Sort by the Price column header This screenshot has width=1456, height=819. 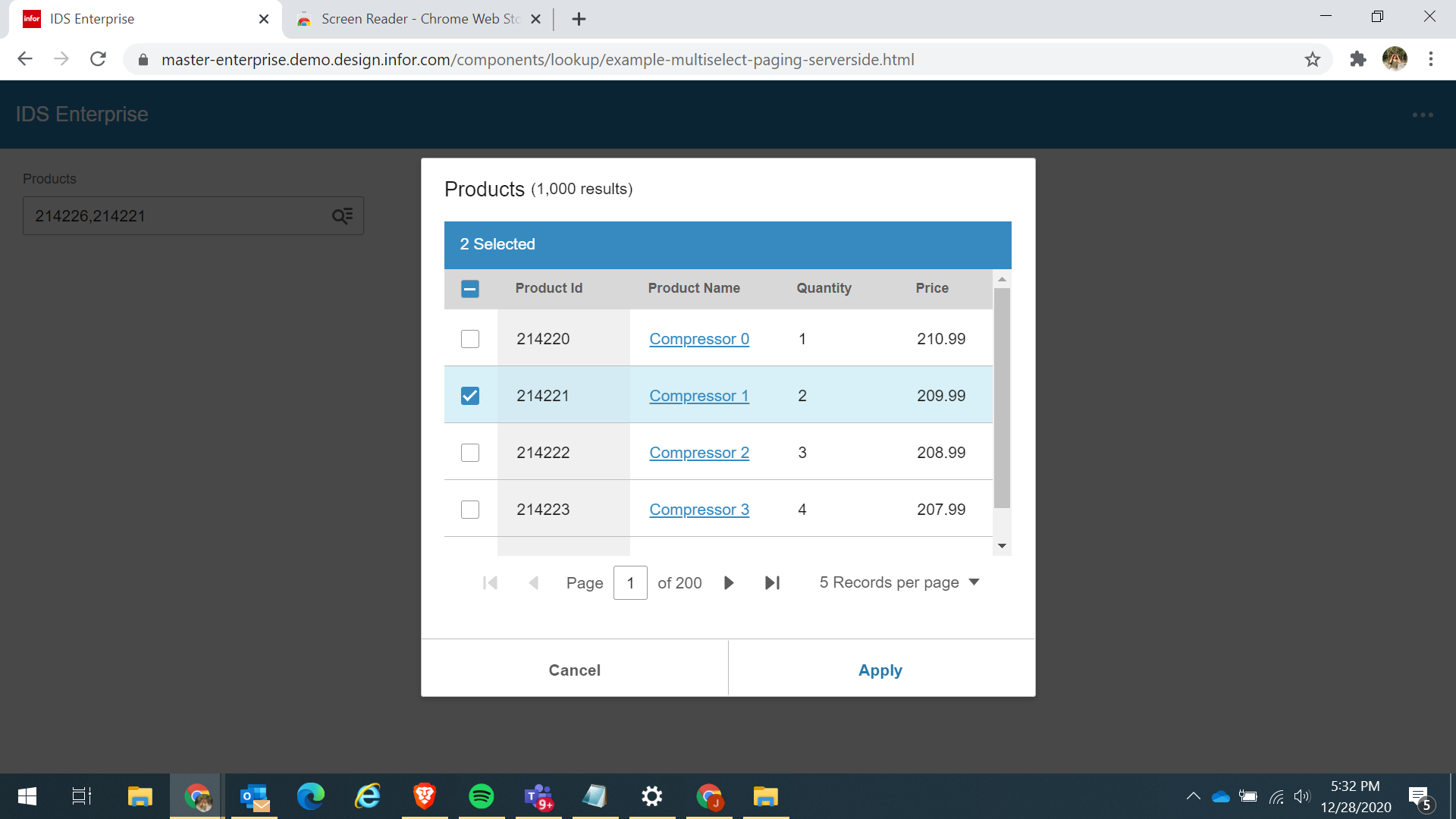coord(932,288)
